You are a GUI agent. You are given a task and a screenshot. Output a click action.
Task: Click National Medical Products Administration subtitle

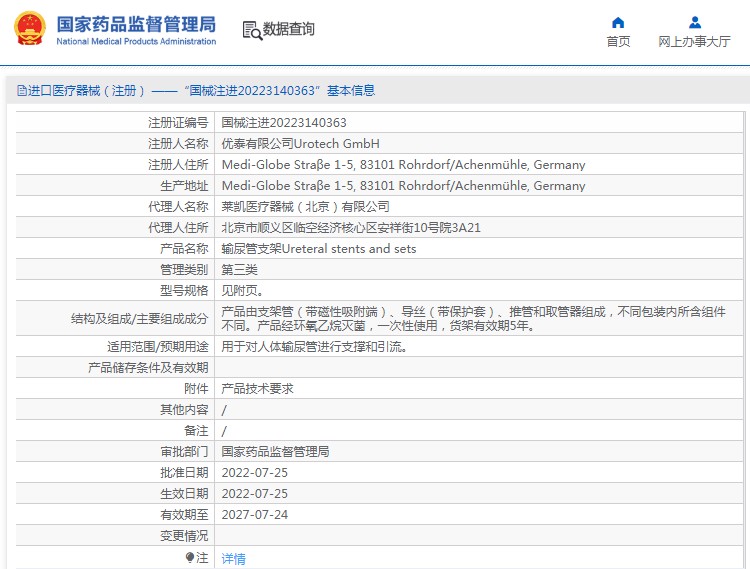pos(136,42)
